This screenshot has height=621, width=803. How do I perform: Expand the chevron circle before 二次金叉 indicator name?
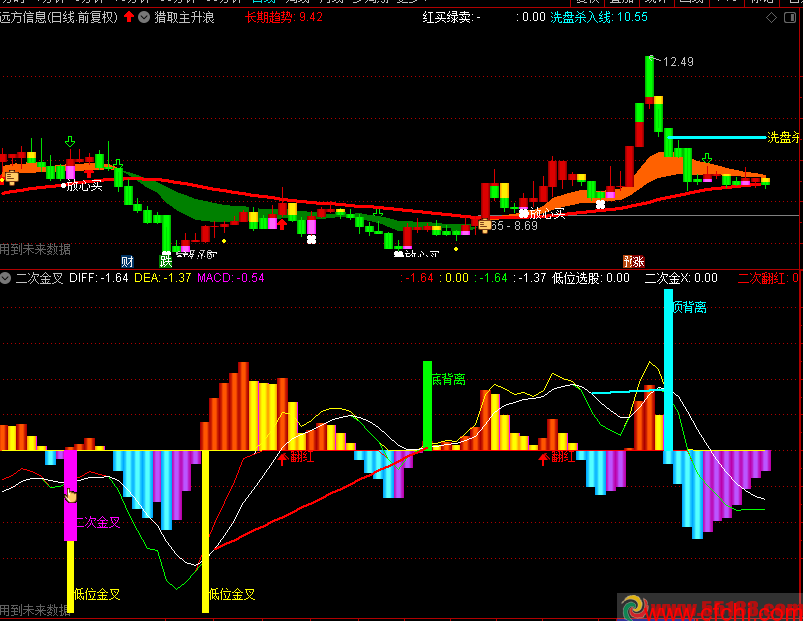click(x=6, y=278)
